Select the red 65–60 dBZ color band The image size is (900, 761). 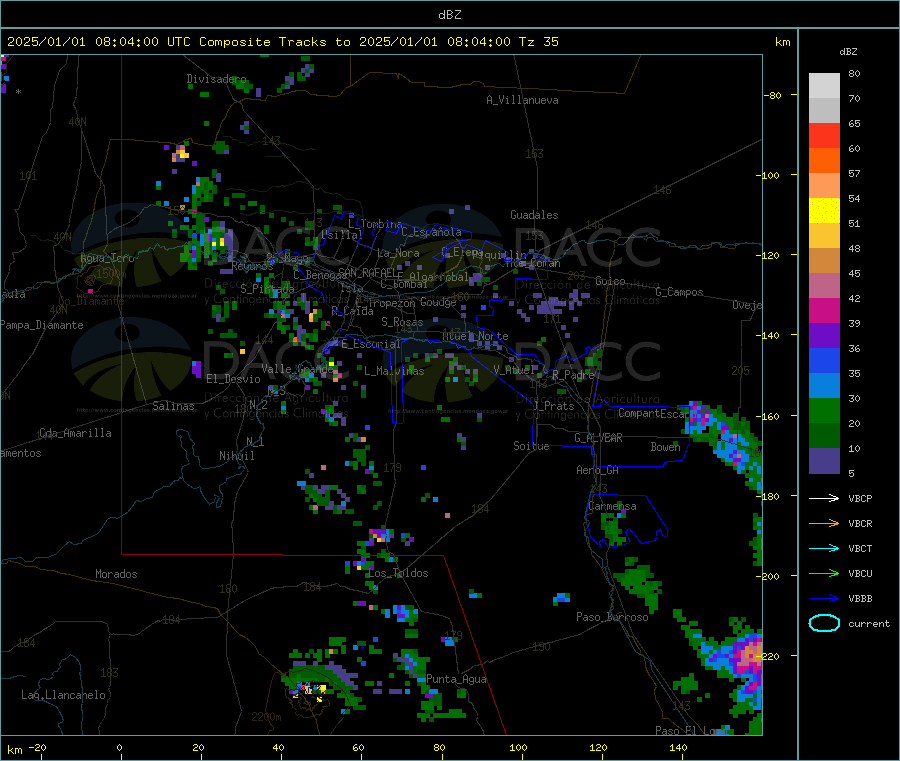tap(824, 135)
